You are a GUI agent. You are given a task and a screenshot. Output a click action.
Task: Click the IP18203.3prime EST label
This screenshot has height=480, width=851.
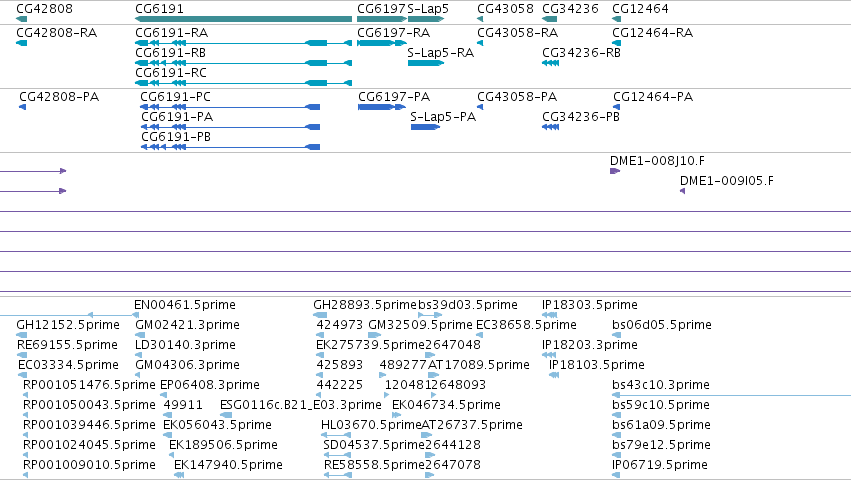pos(590,345)
